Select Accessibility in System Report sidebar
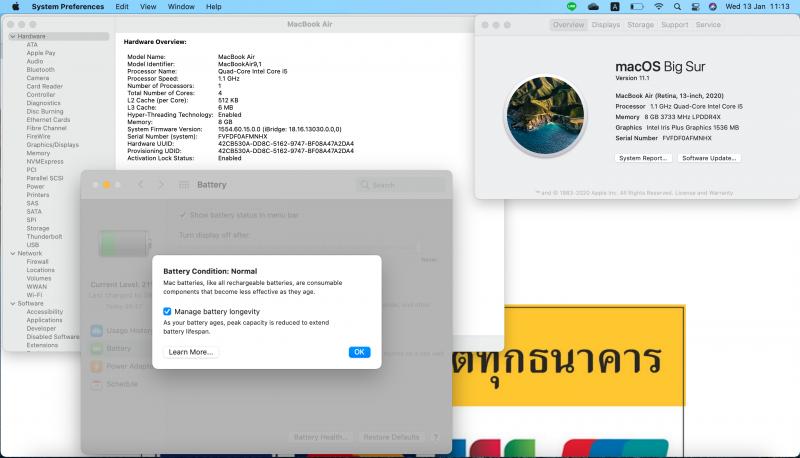Viewport: 800px width, 458px height. click(45, 312)
